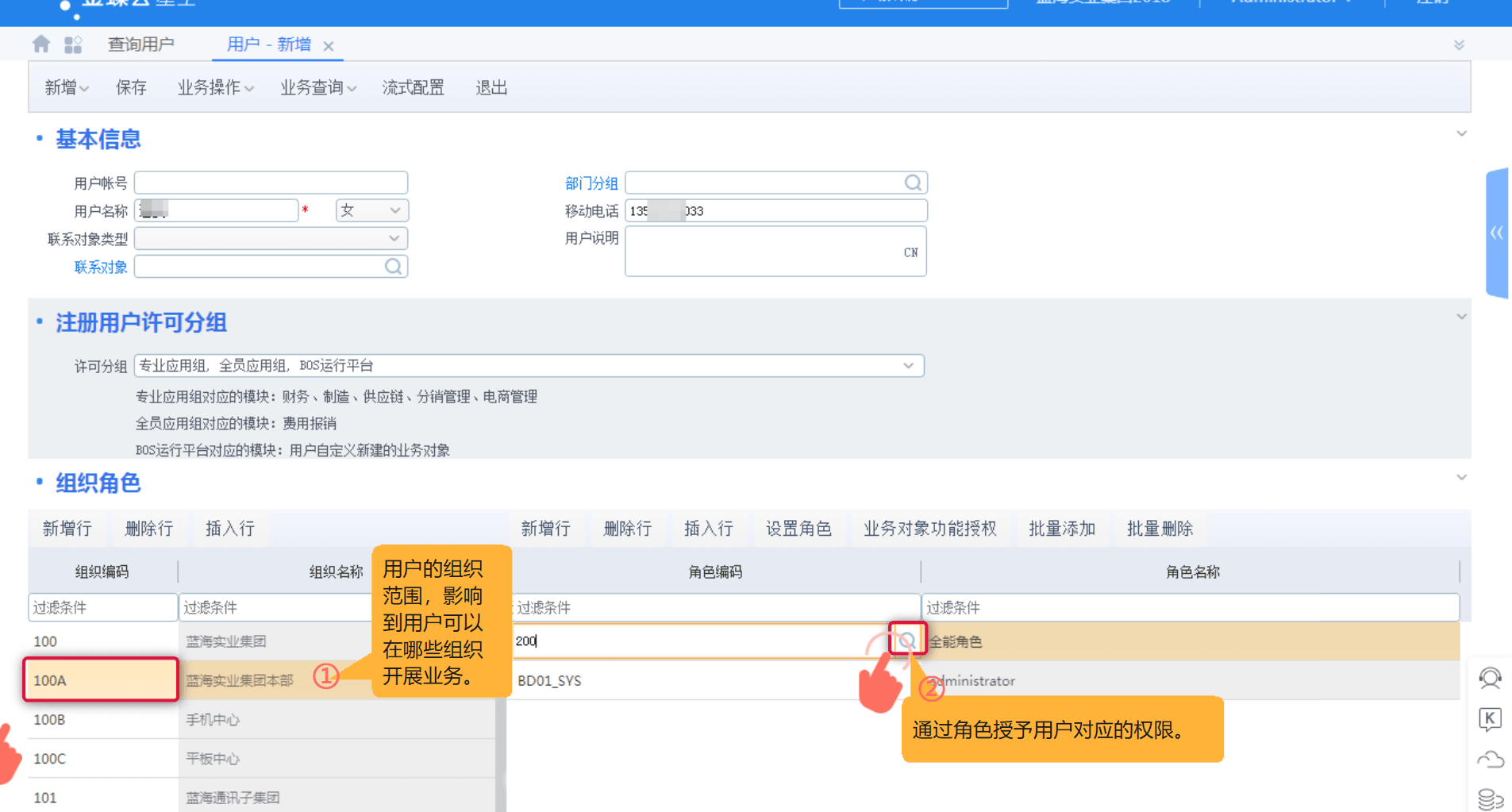The image size is (1512, 812).
Task: Click the 保存 button
Action: (x=130, y=87)
